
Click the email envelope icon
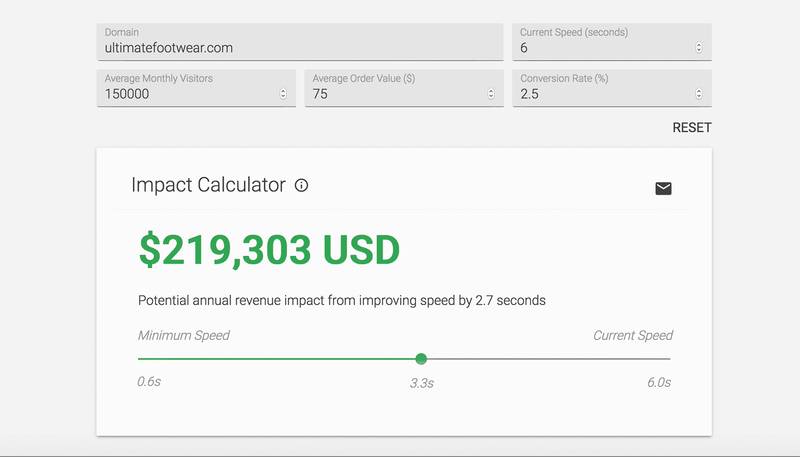(663, 188)
